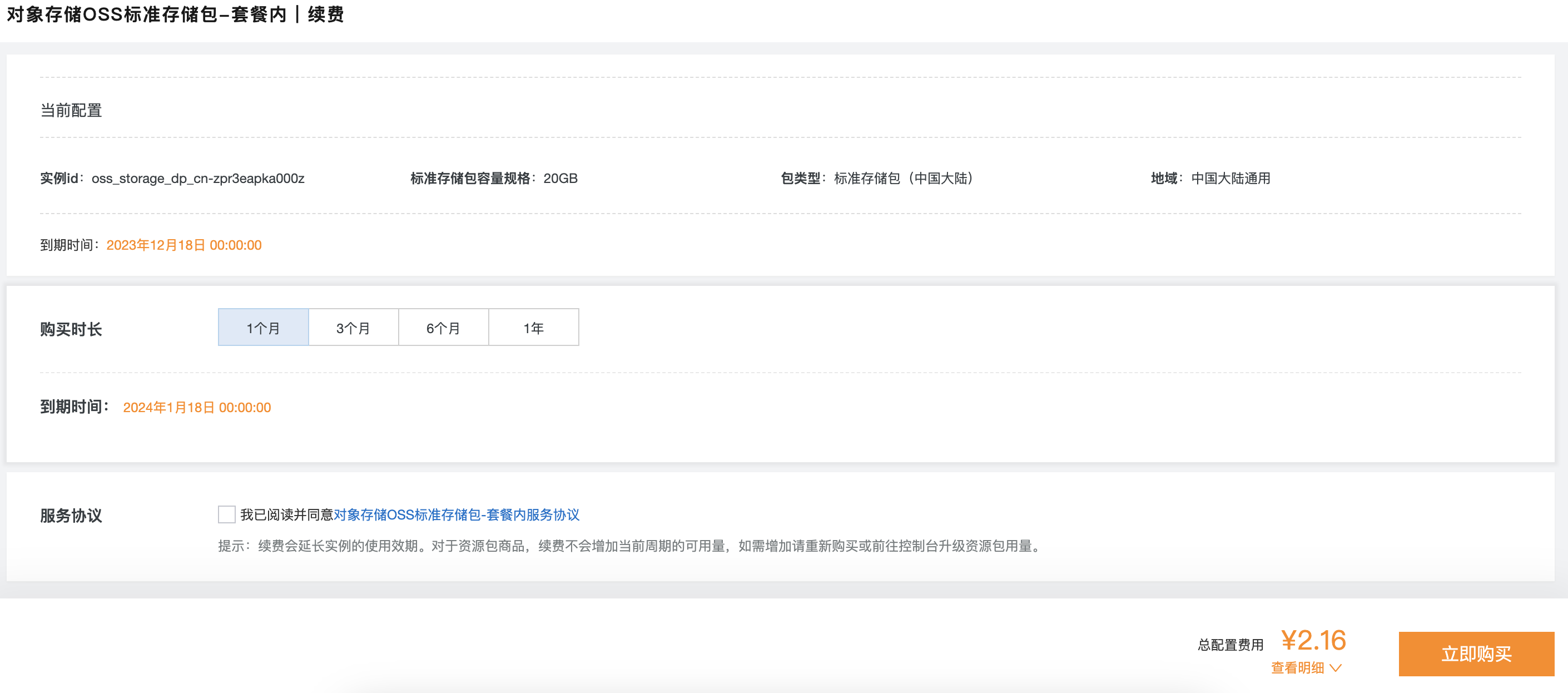This screenshot has height=693, width=1568.
Task: Click the expiry date 2023年12月18日 00:00:00
Action: (184, 245)
